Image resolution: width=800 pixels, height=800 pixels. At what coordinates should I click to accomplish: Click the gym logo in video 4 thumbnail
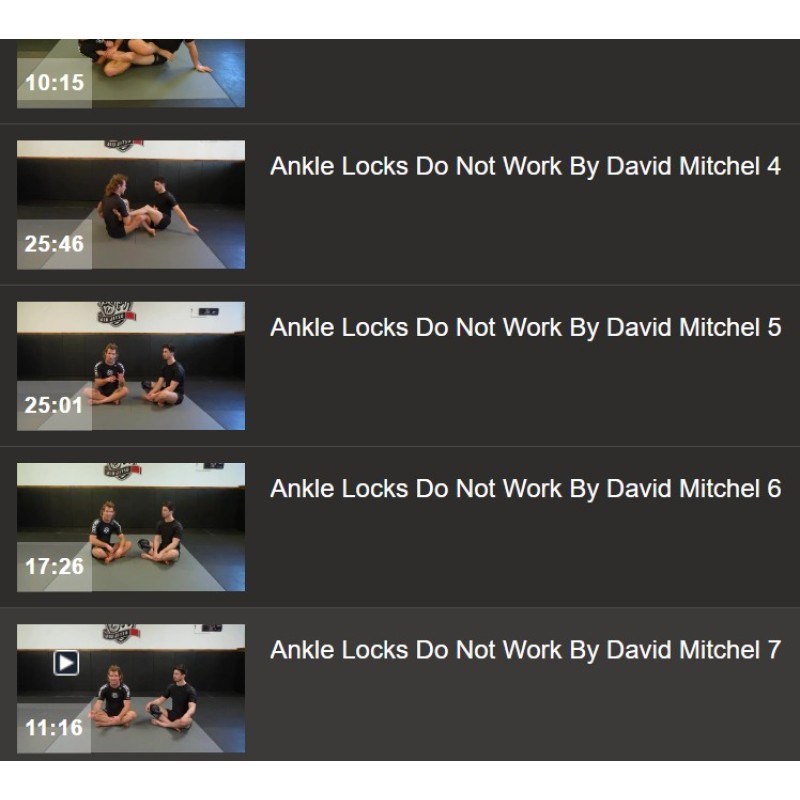click(123, 145)
